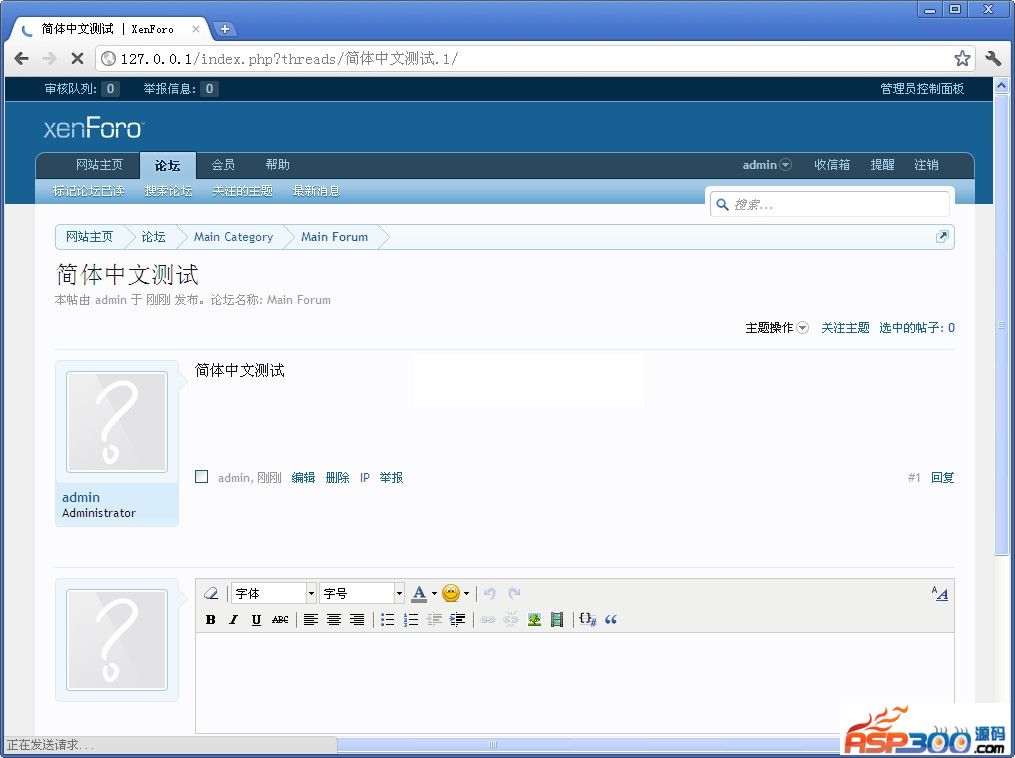The image size is (1015, 758).
Task: Click 编辑 to edit the post
Action: point(303,478)
